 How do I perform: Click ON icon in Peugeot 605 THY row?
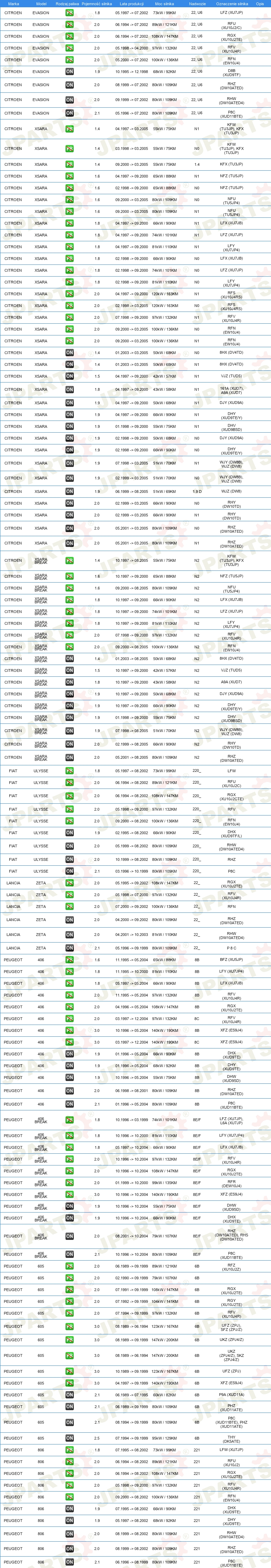point(69,1438)
